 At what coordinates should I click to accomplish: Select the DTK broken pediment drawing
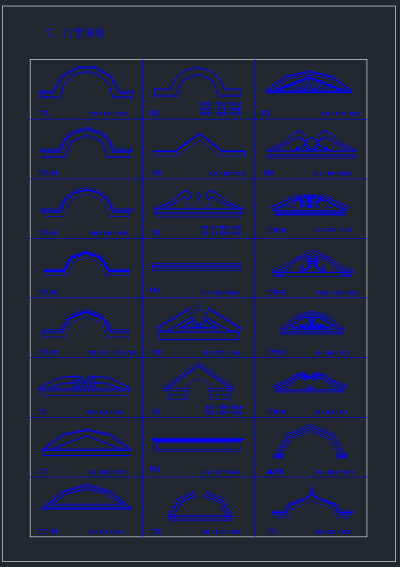pyautogui.click(x=200, y=506)
